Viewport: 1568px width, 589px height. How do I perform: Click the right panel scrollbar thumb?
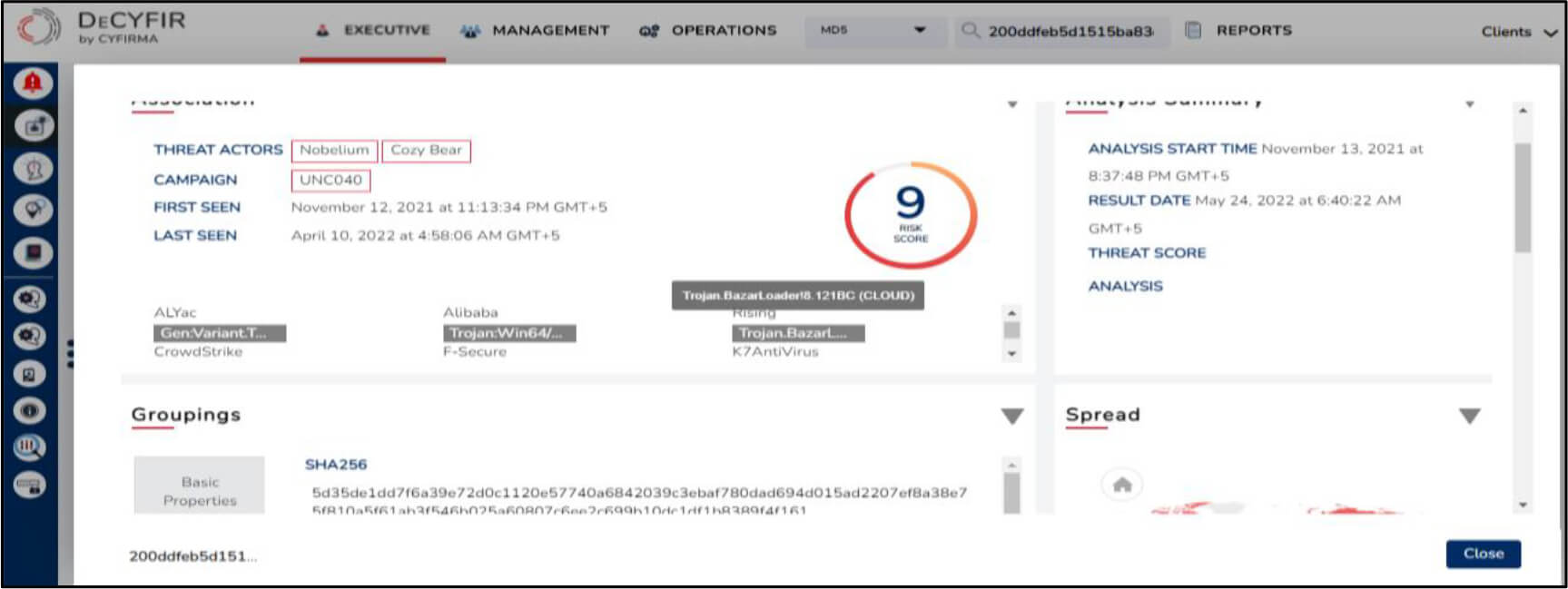tap(1523, 197)
